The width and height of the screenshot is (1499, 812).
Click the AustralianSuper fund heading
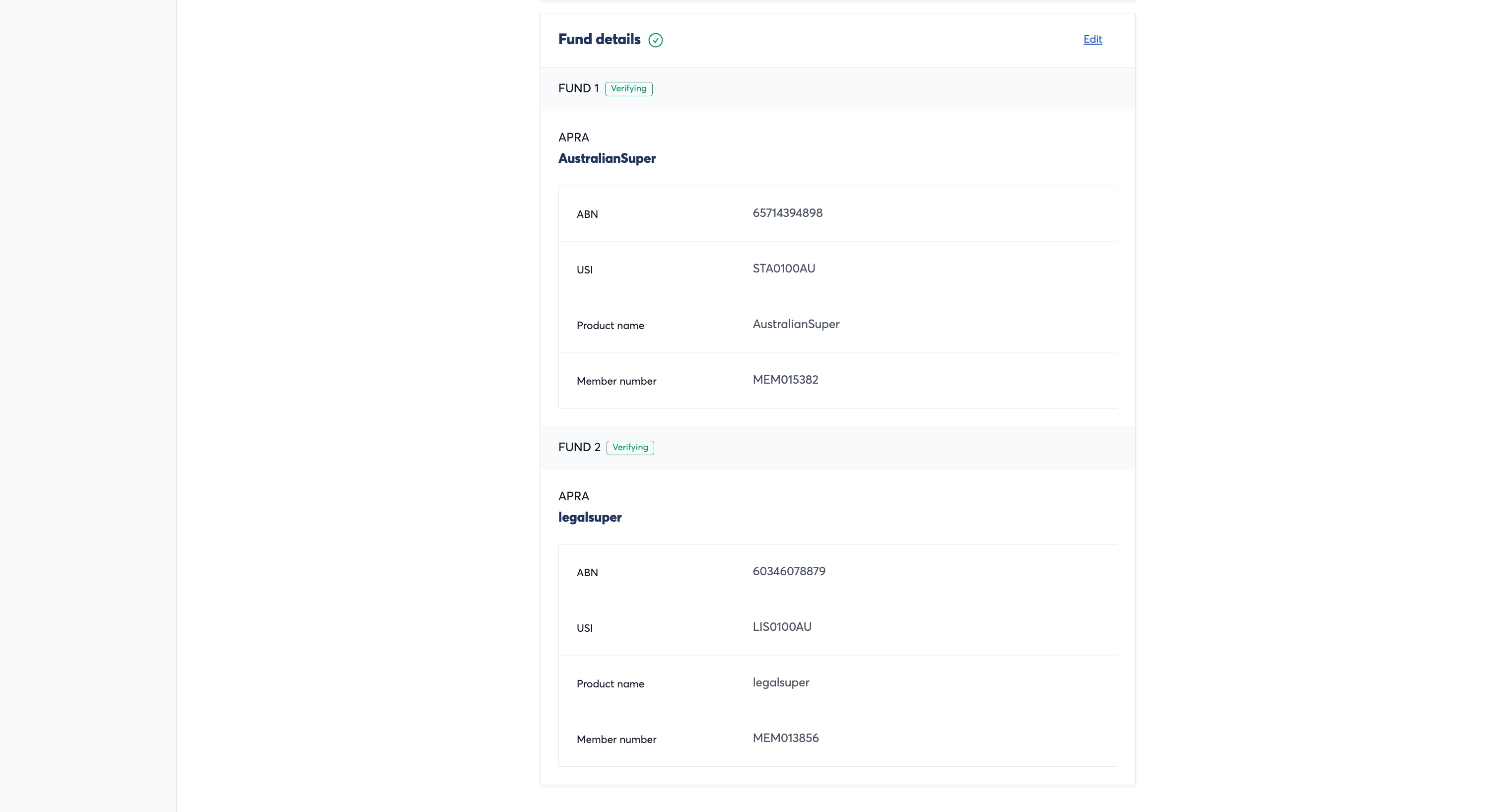(607, 158)
